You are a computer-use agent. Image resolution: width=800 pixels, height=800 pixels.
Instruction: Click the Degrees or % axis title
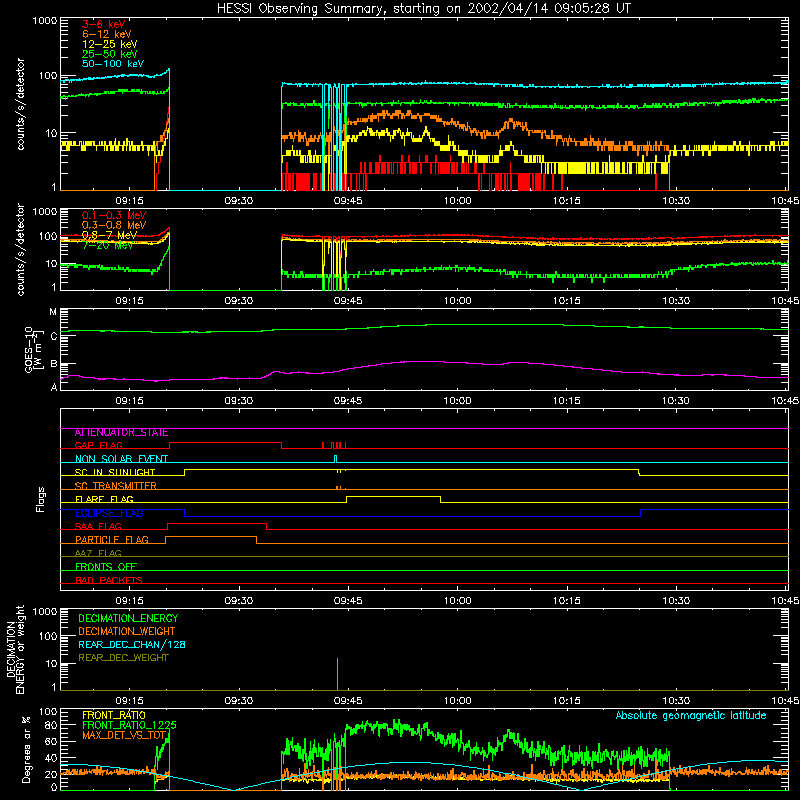tap(27, 749)
